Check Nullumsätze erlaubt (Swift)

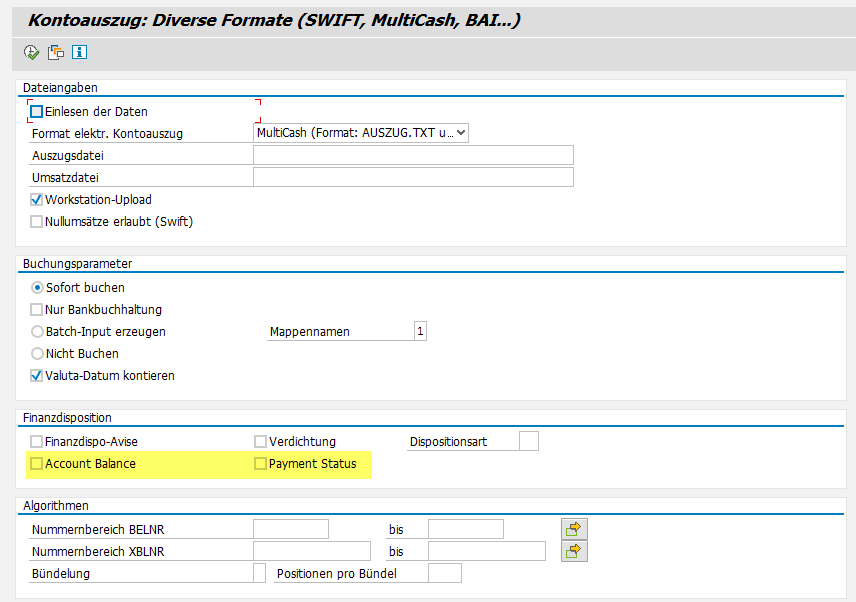(x=37, y=222)
